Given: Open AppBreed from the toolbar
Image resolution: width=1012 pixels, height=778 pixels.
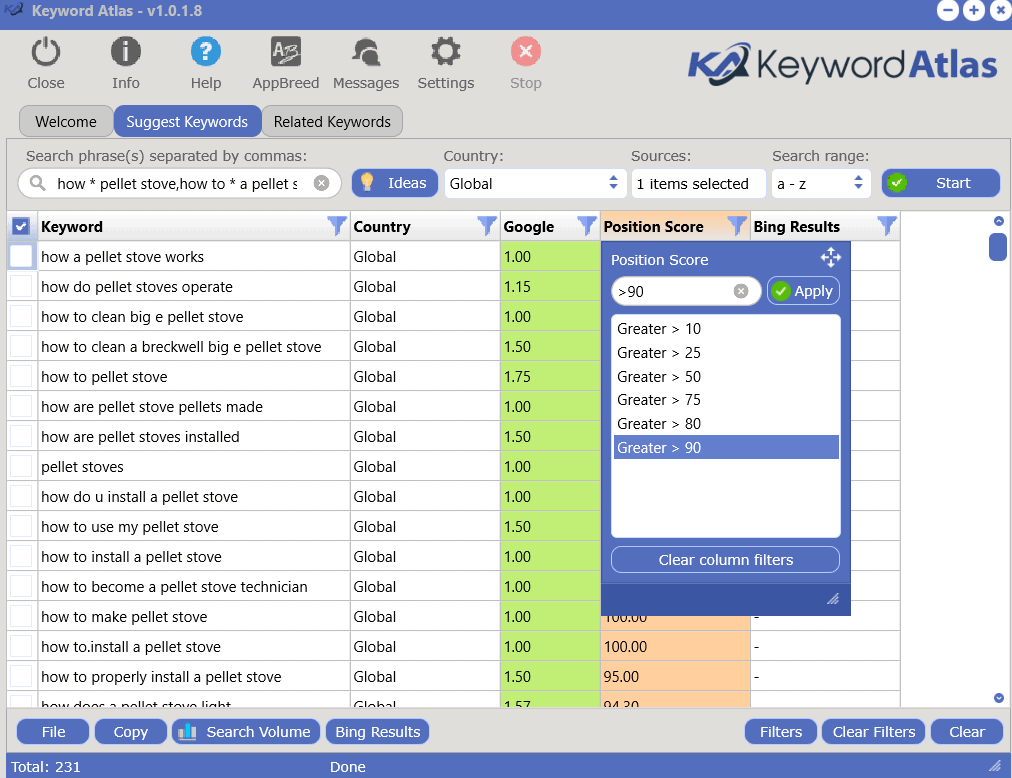Looking at the screenshot, I should click(x=286, y=52).
